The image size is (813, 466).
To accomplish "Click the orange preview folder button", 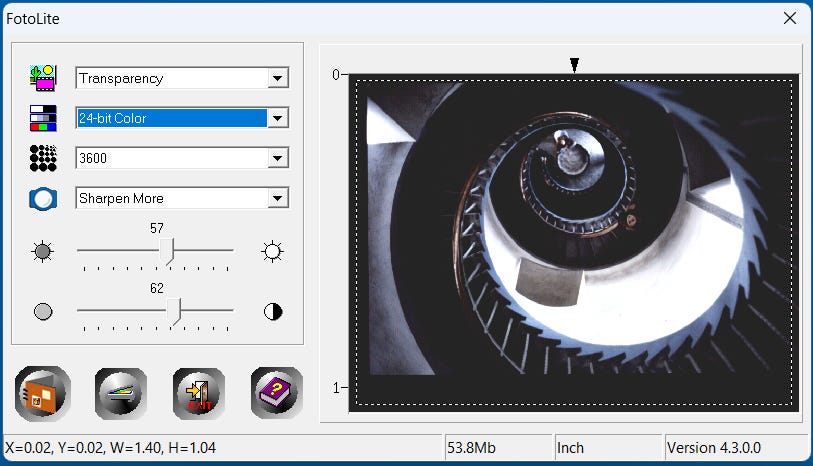I will pyautogui.click(x=43, y=392).
